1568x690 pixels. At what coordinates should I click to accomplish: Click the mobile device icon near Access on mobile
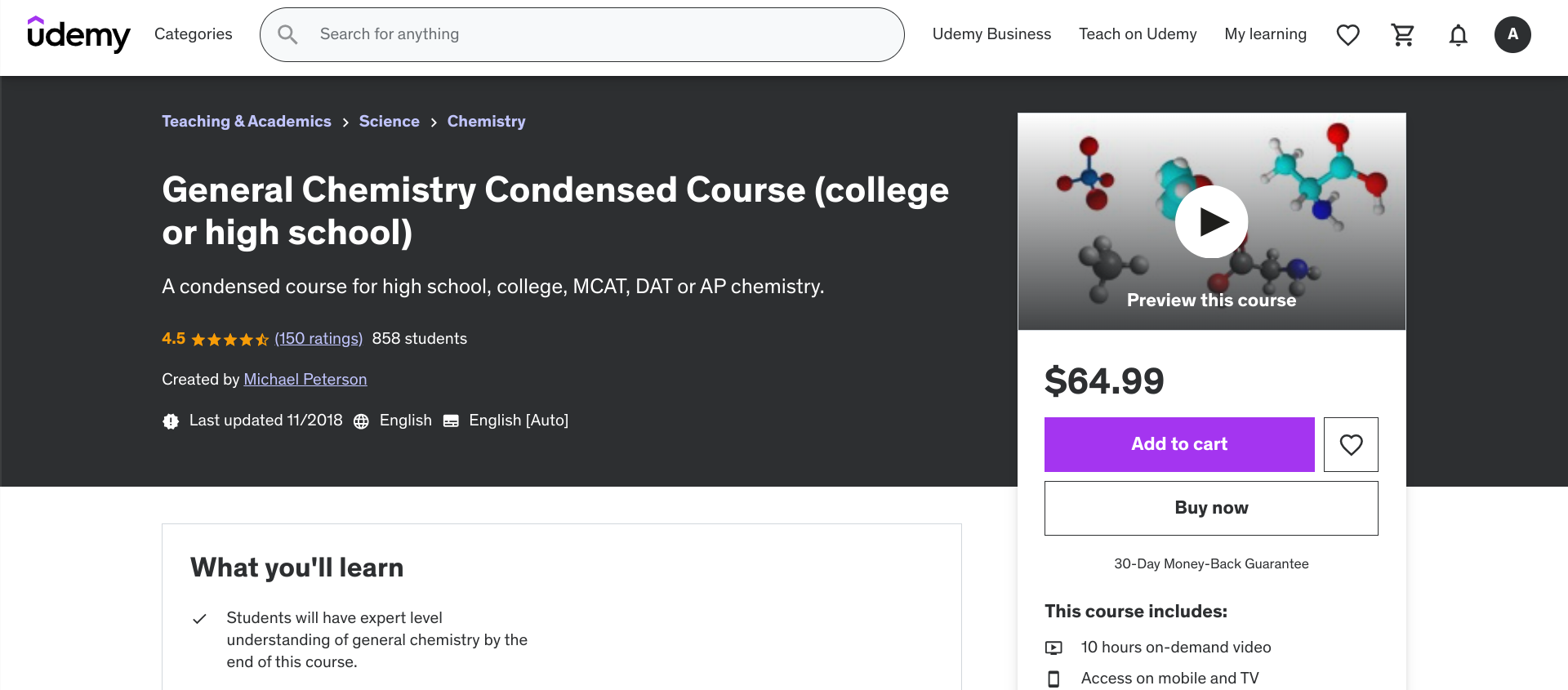tap(1055, 678)
